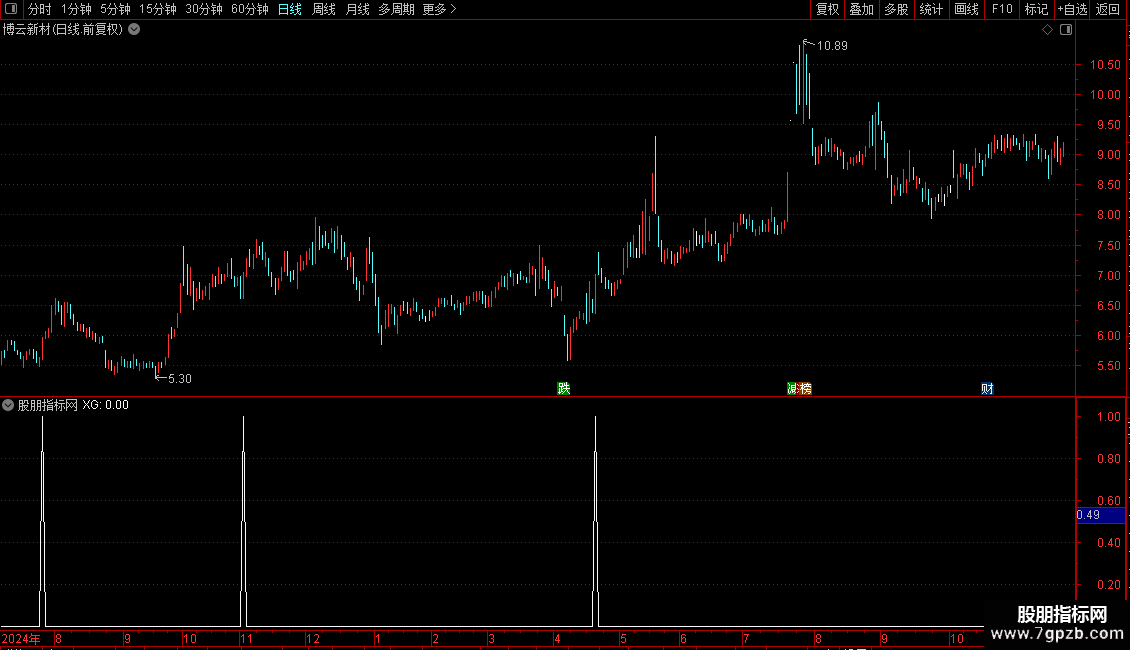
Task: Select the 30分钟 period
Action: 204,9
